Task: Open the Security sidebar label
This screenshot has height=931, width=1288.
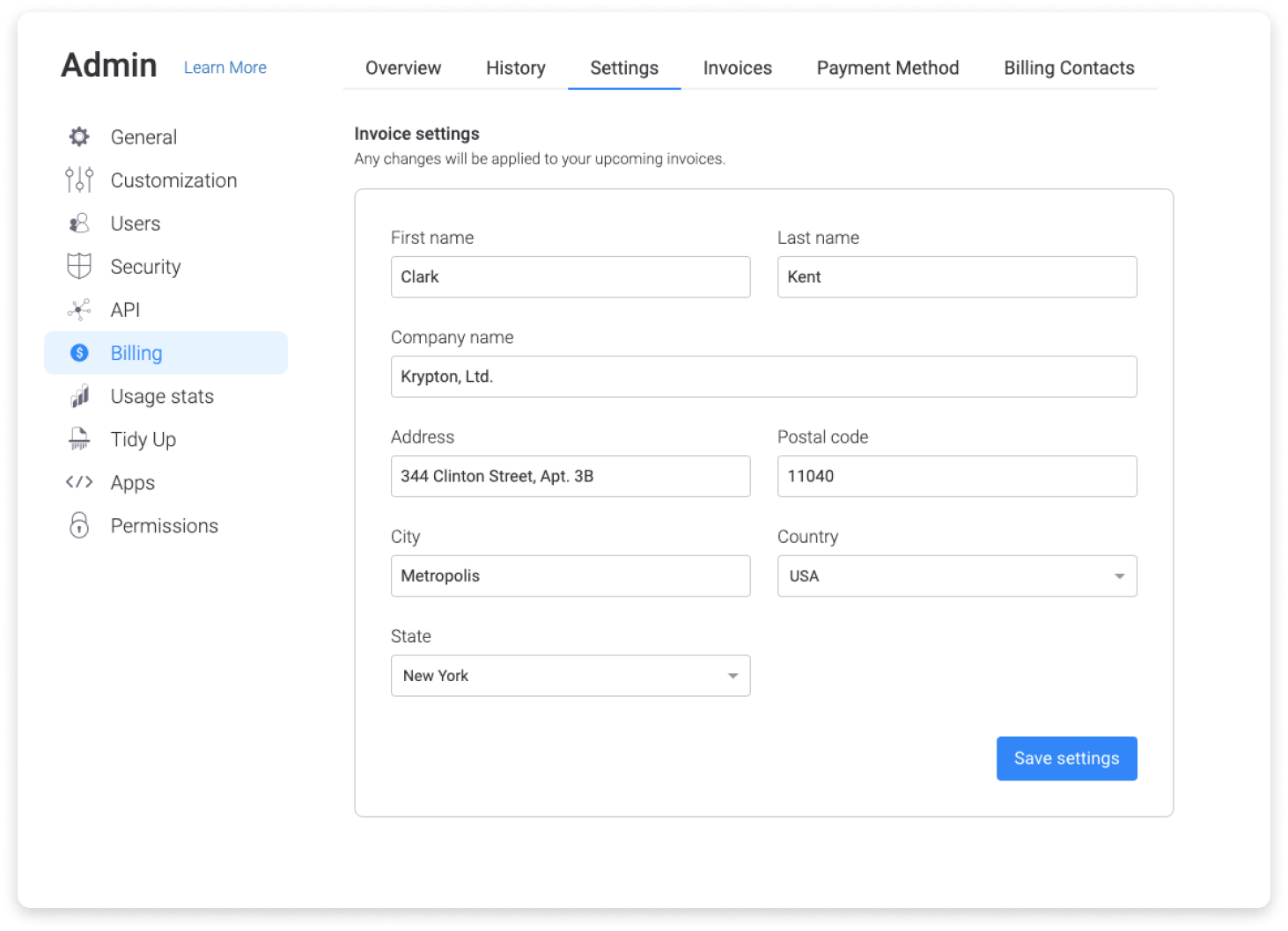Action: [x=145, y=267]
